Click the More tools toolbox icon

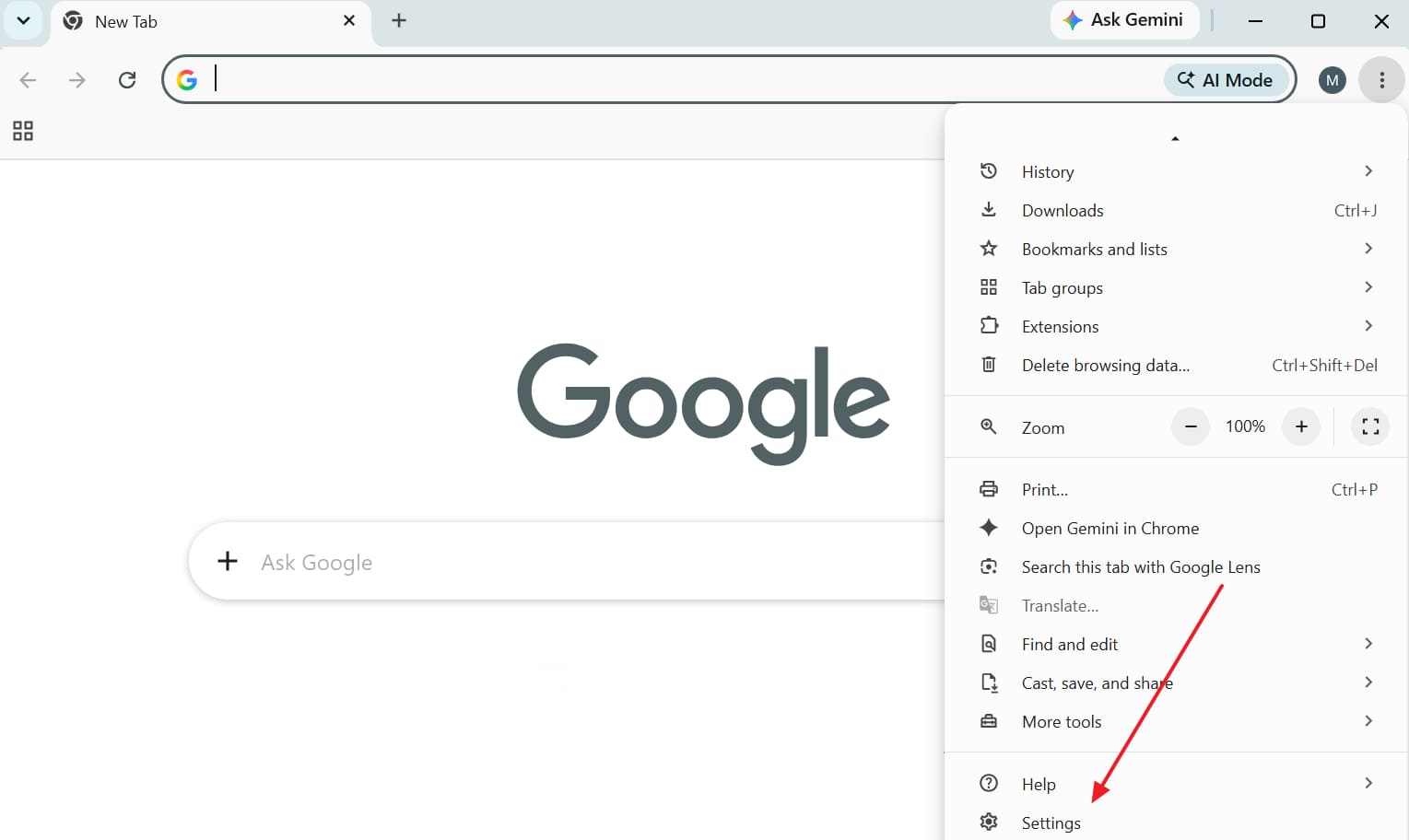coord(989,721)
